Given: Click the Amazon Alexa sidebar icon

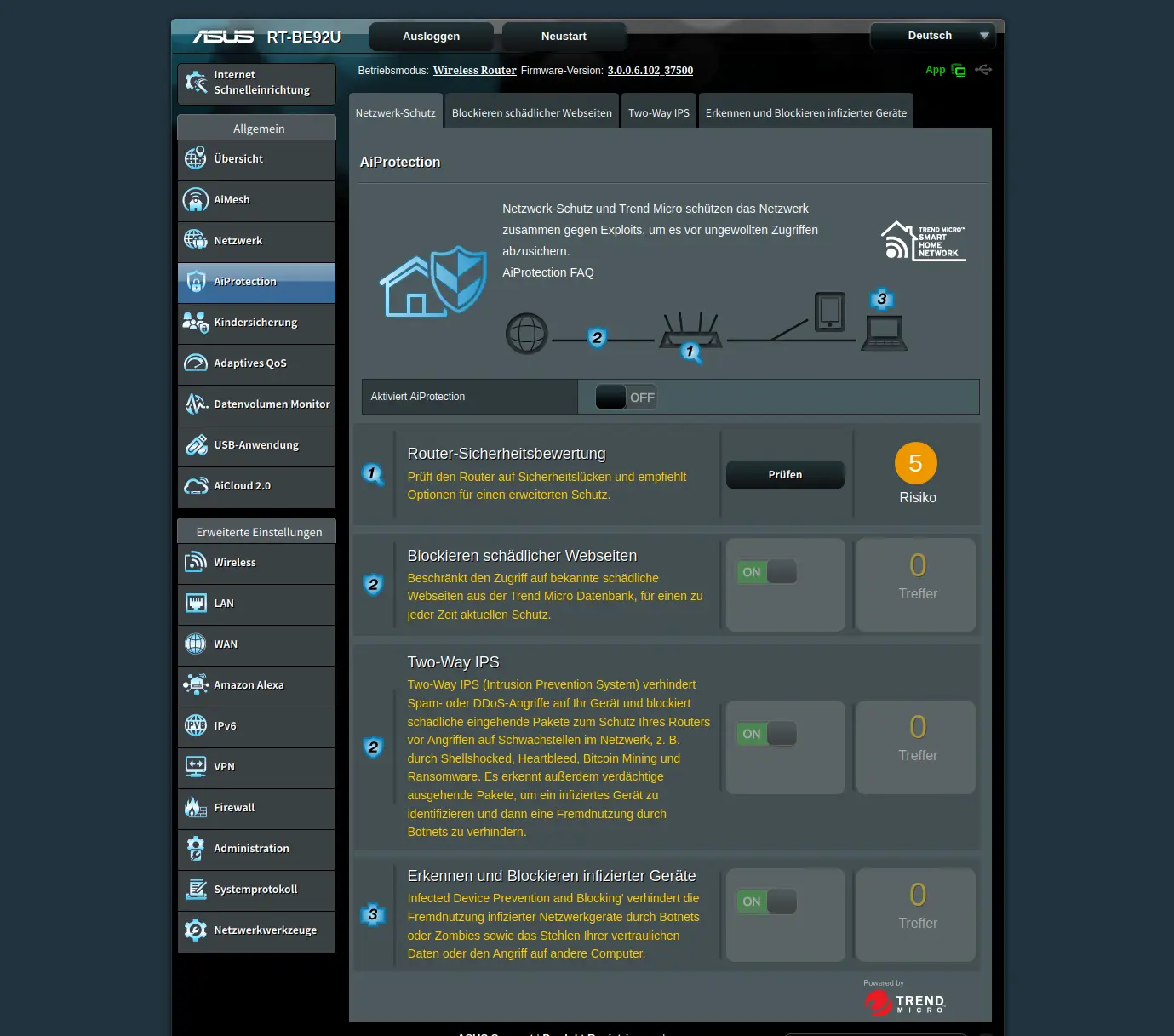Looking at the screenshot, I should 196,685.
